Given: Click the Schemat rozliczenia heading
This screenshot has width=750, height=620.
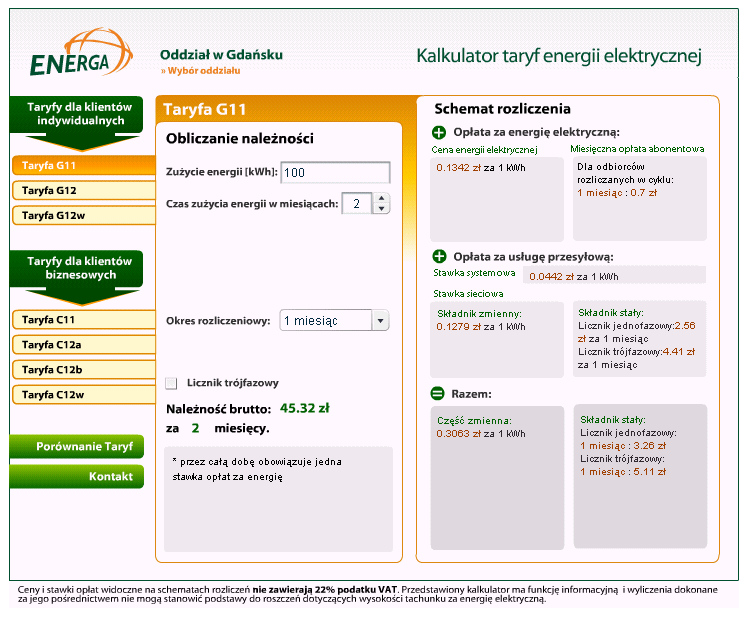Looking at the screenshot, I should tap(502, 109).
